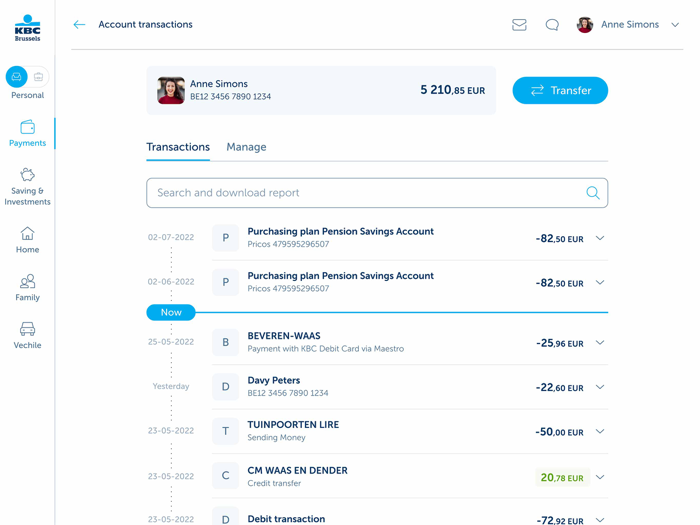The image size is (700, 525).
Task: Open the mail envelope icon
Action: point(519,25)
